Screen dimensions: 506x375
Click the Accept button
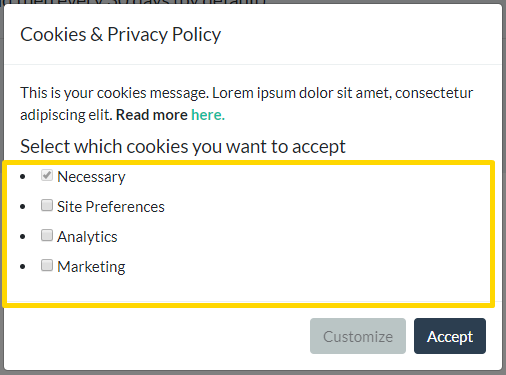pos(450,336)
